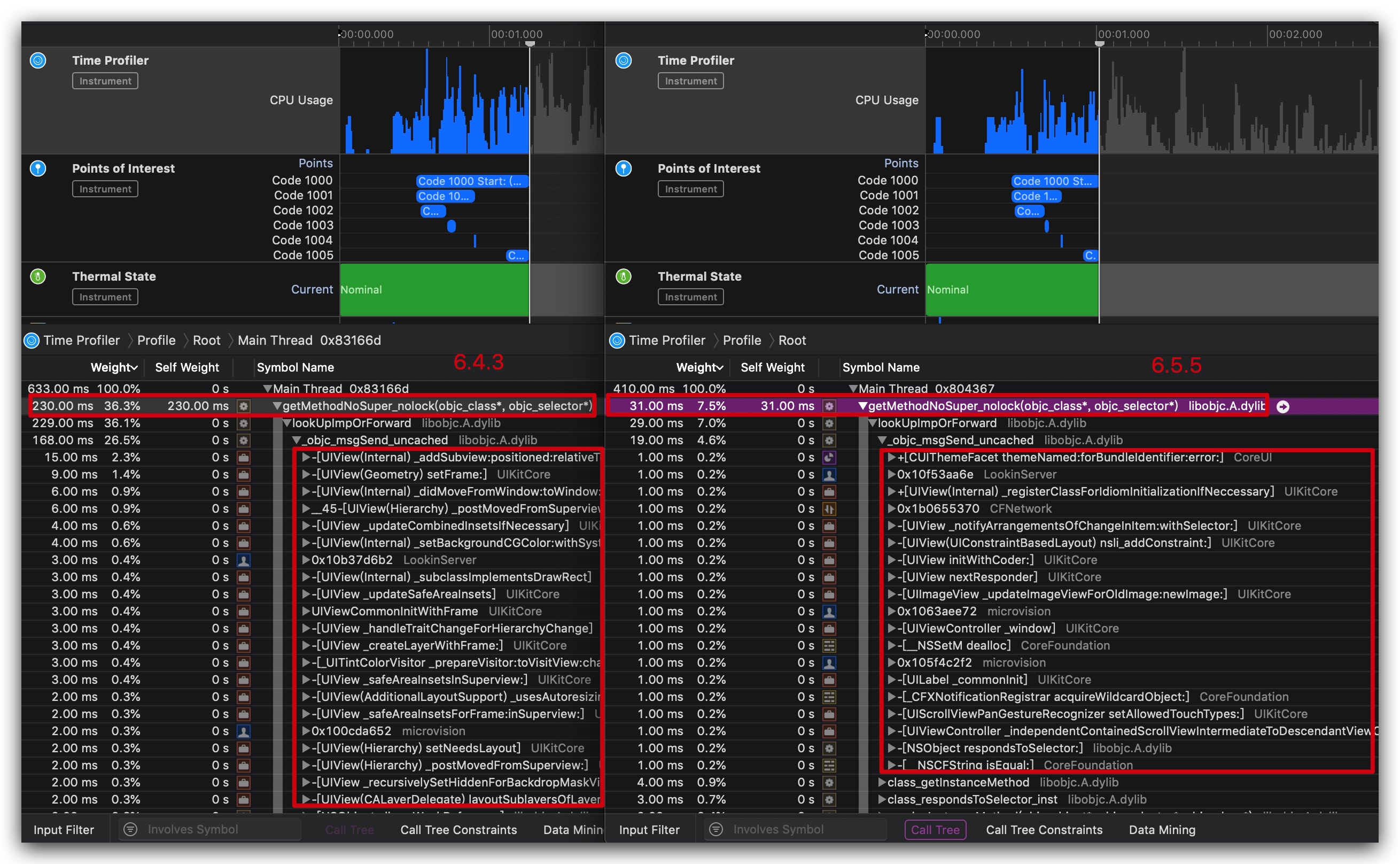Click the left breadcrumb Time Profiler icon
Image resolution: width=1400 pixels, height=864 pixels.
pyautogui.click(x=32, y=341)
